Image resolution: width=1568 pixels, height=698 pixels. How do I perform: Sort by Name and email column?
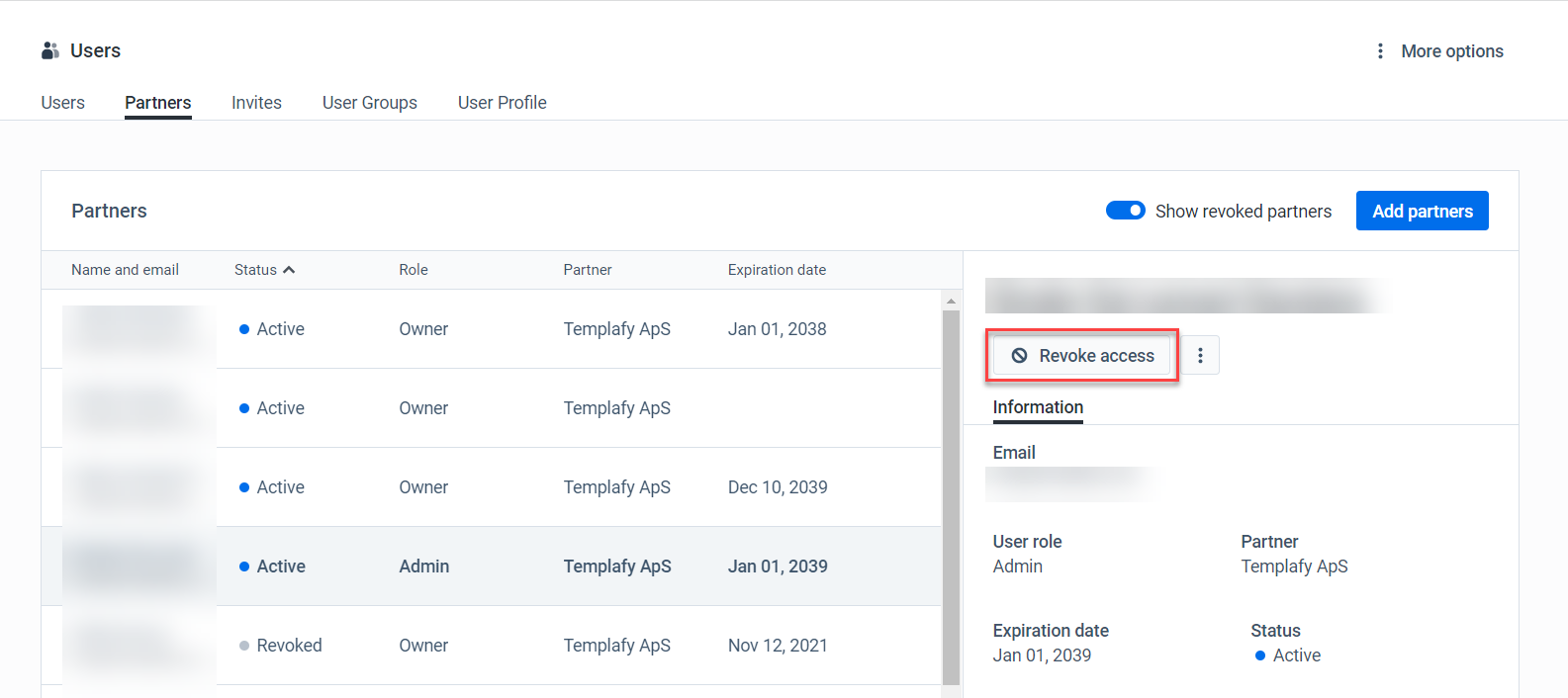pos(125,270)
